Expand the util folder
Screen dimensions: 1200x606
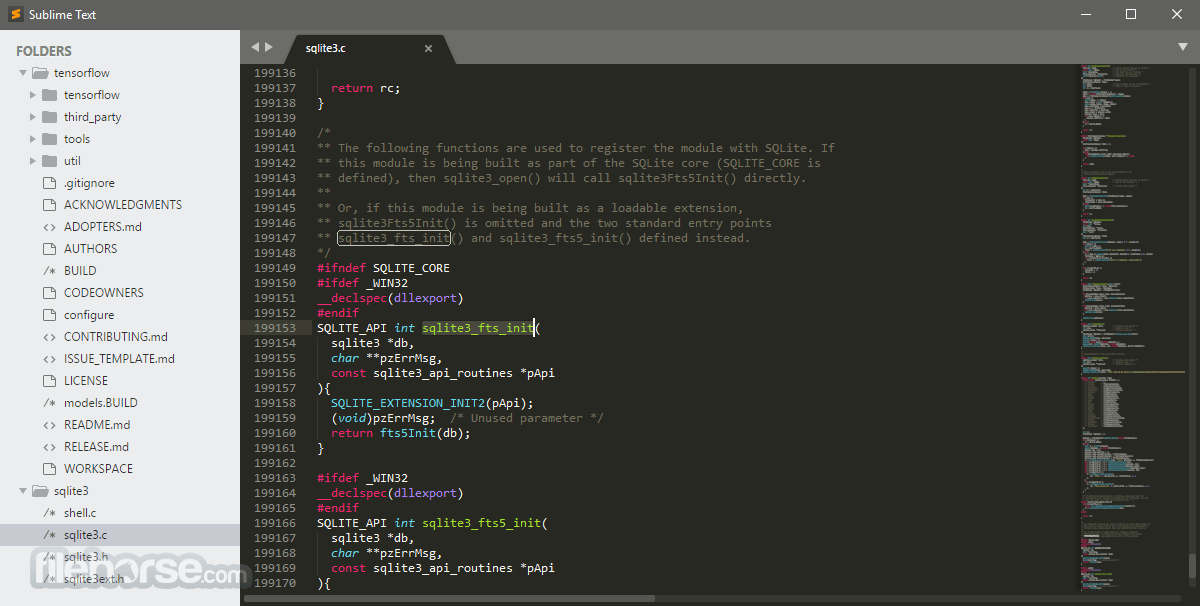point(33,161)
